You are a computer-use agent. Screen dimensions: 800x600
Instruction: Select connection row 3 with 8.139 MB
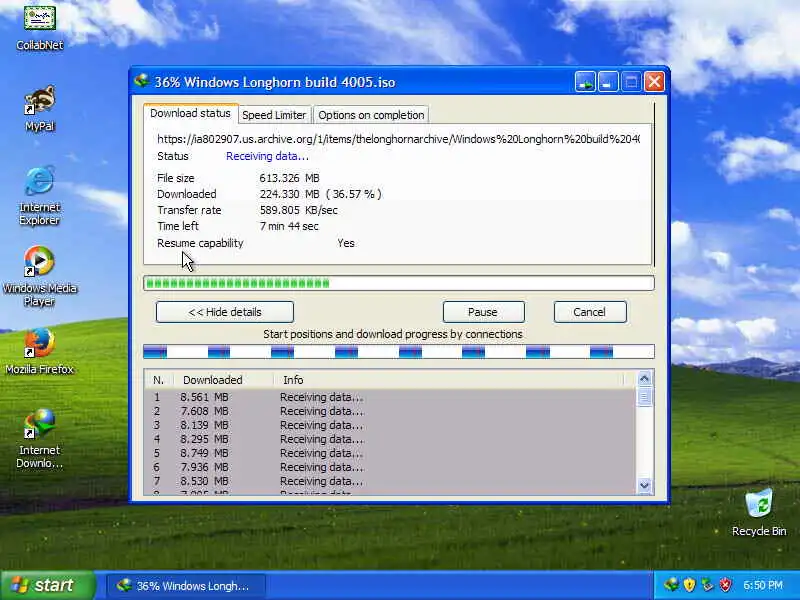390,425
